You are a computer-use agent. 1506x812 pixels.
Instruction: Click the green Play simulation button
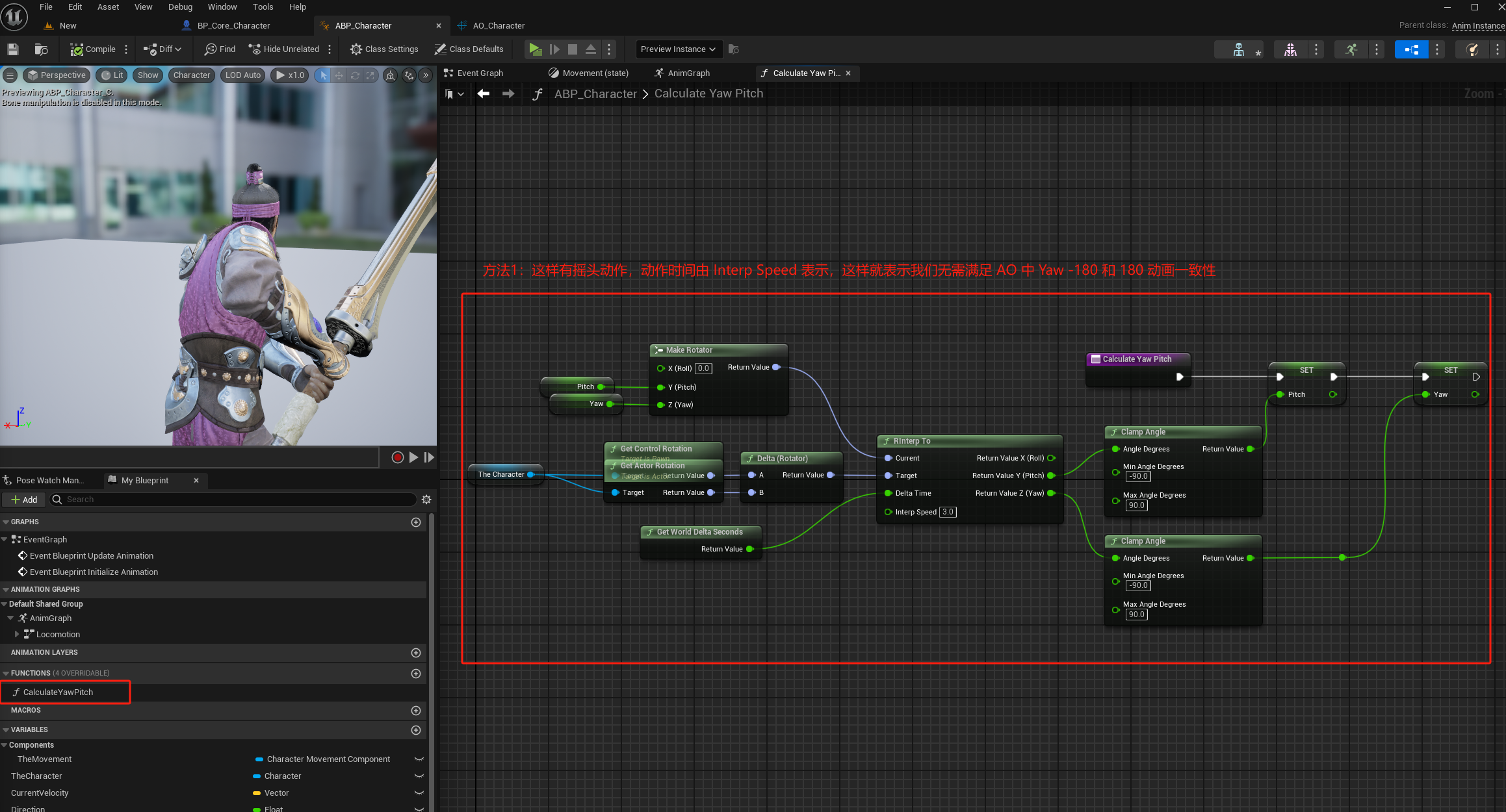535,49
